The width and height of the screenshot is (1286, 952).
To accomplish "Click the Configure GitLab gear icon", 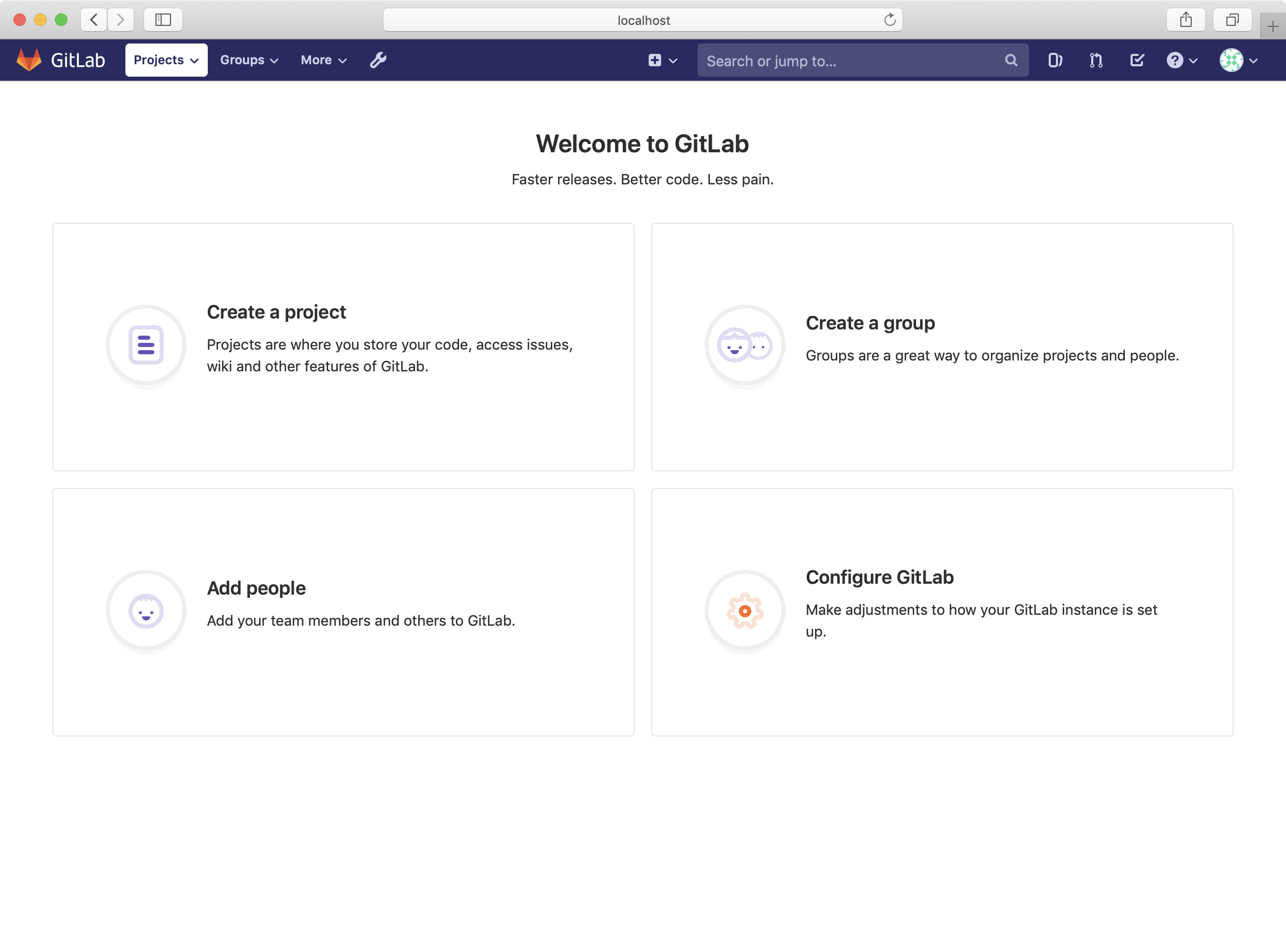I will coord(745,610).
